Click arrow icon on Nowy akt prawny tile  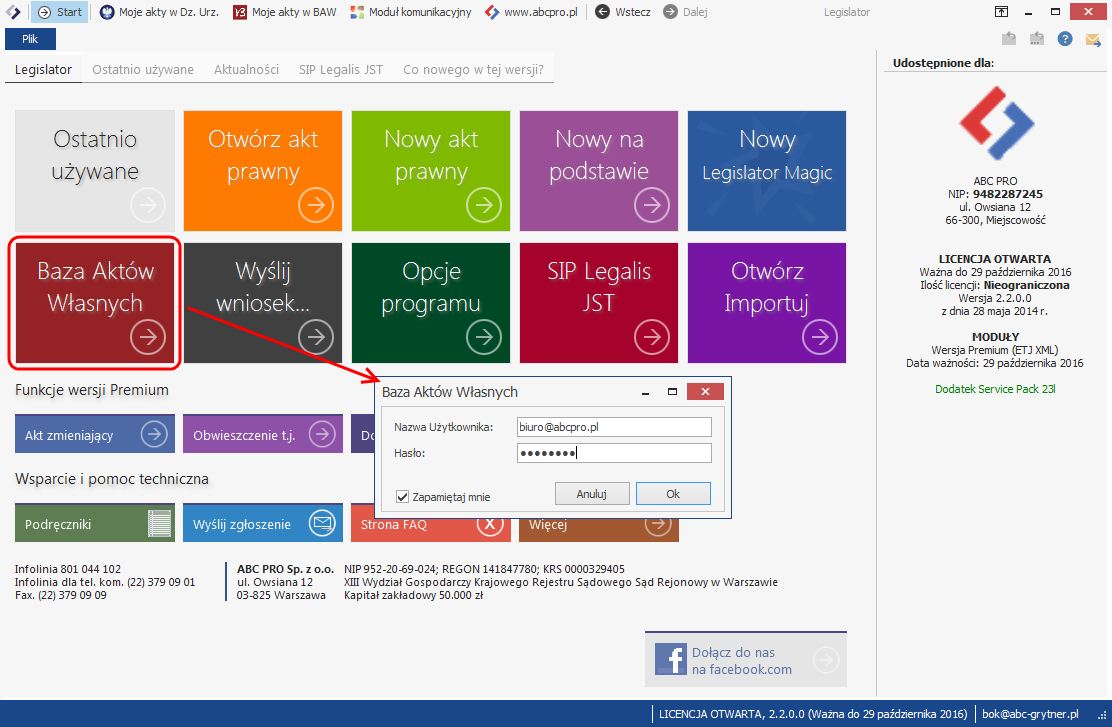pos(484,205)
